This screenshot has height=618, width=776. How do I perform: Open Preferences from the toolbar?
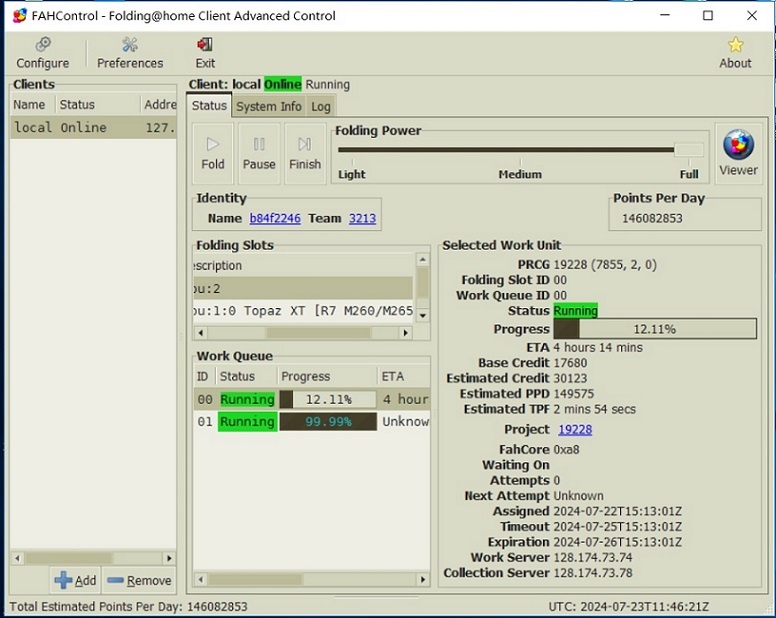pyautogui.click(x=130, y=53)
